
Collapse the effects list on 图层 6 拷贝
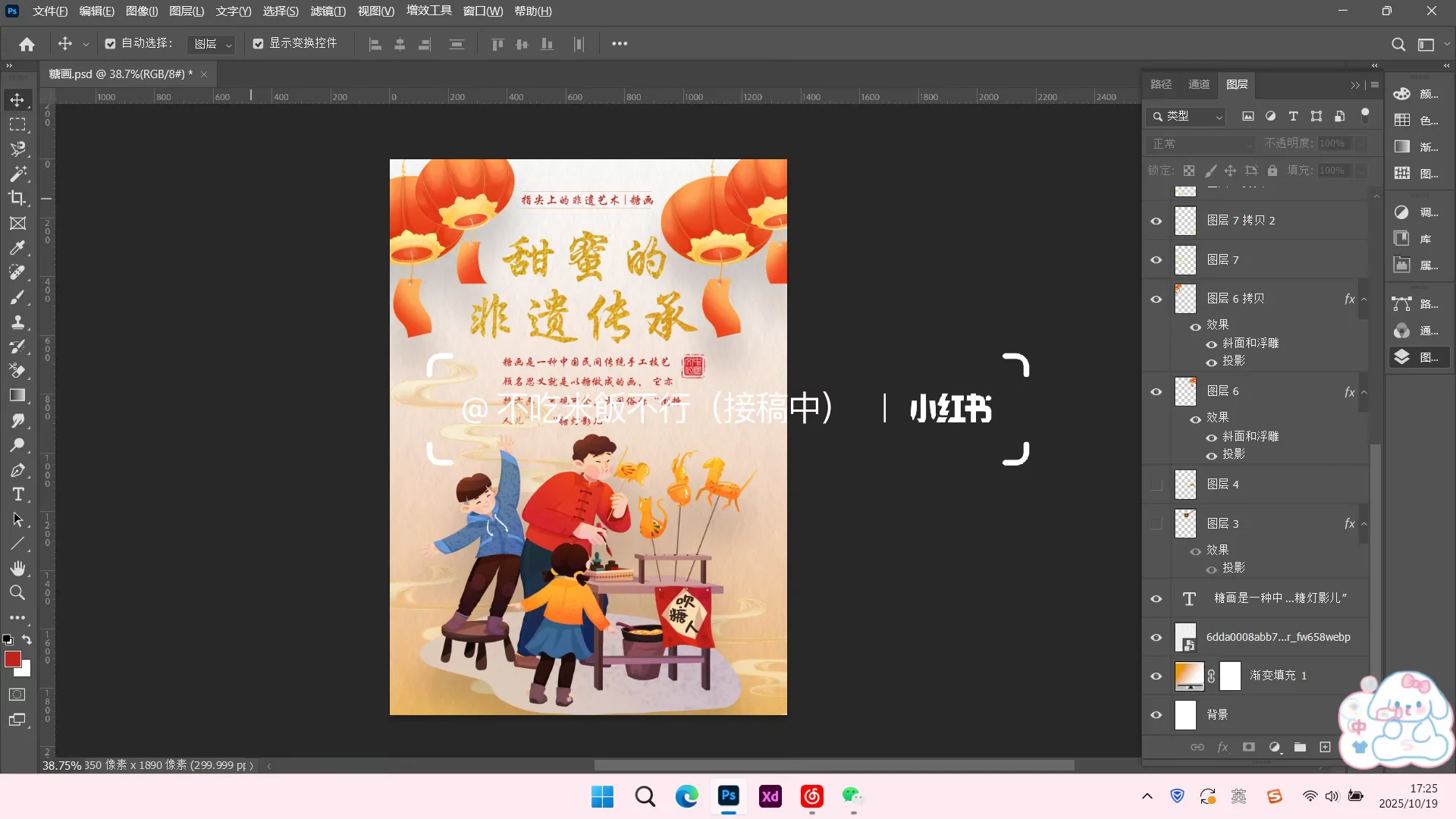(x=1364, y=299)
